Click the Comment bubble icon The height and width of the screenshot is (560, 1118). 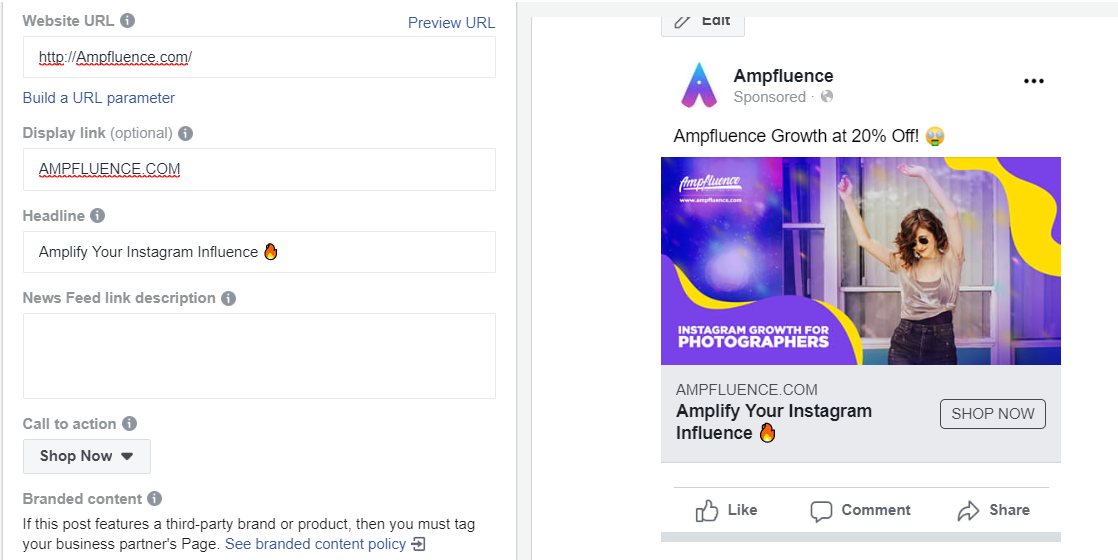pos(821,511)
